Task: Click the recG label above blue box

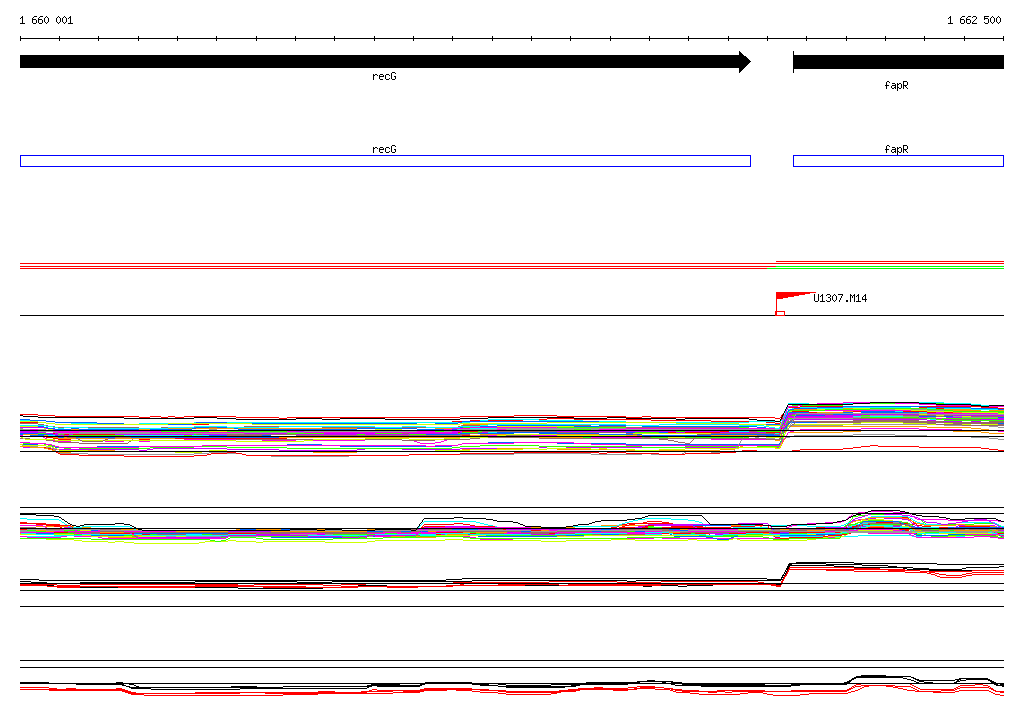Action: click(x=384, y=149)
